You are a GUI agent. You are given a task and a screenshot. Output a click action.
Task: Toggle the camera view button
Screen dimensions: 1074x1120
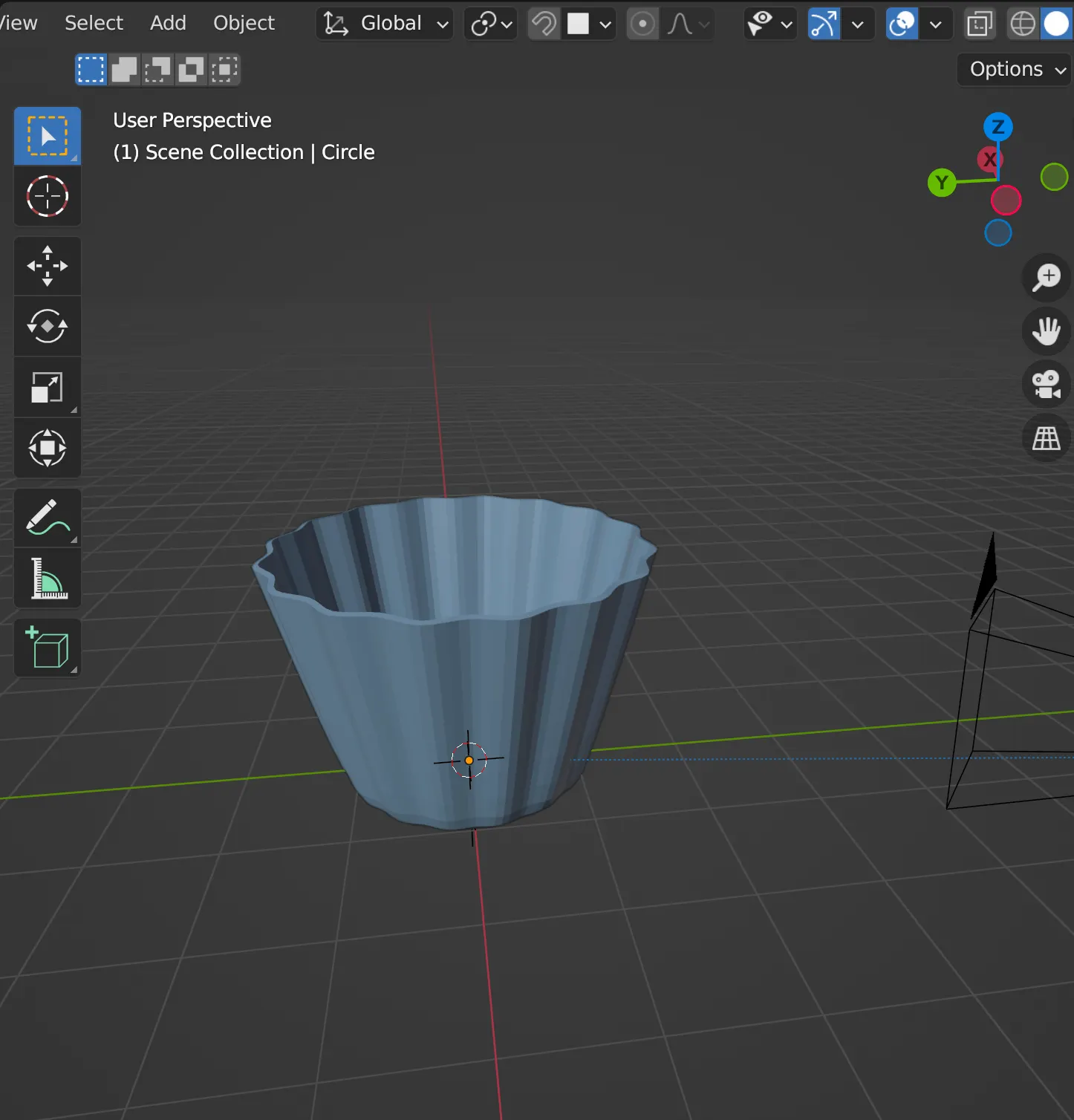point(1047,384)
